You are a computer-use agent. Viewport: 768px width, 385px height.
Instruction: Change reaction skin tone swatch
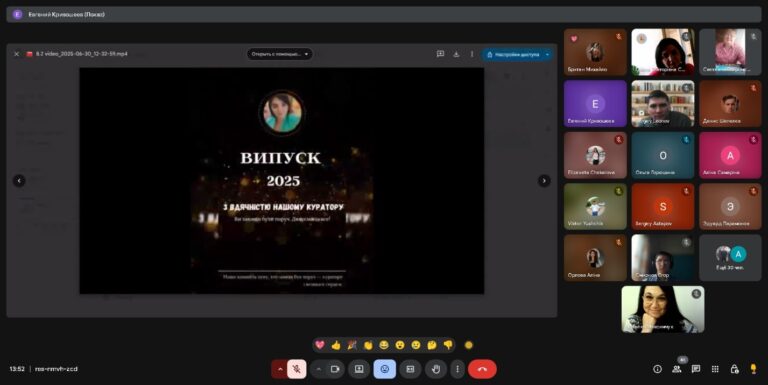(x=469, y=345)
